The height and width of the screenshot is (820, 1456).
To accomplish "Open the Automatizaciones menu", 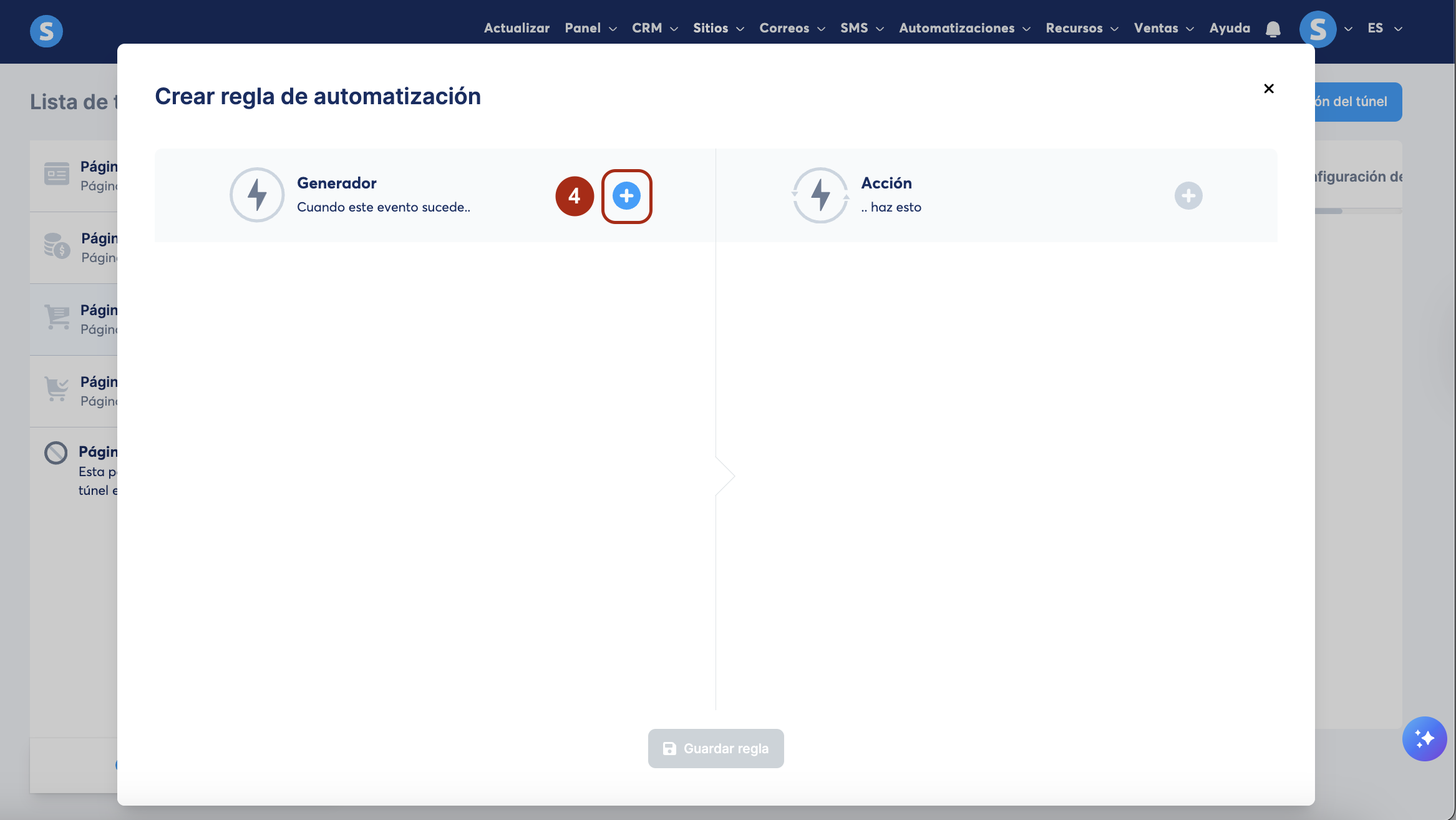I will click(964, 28).
